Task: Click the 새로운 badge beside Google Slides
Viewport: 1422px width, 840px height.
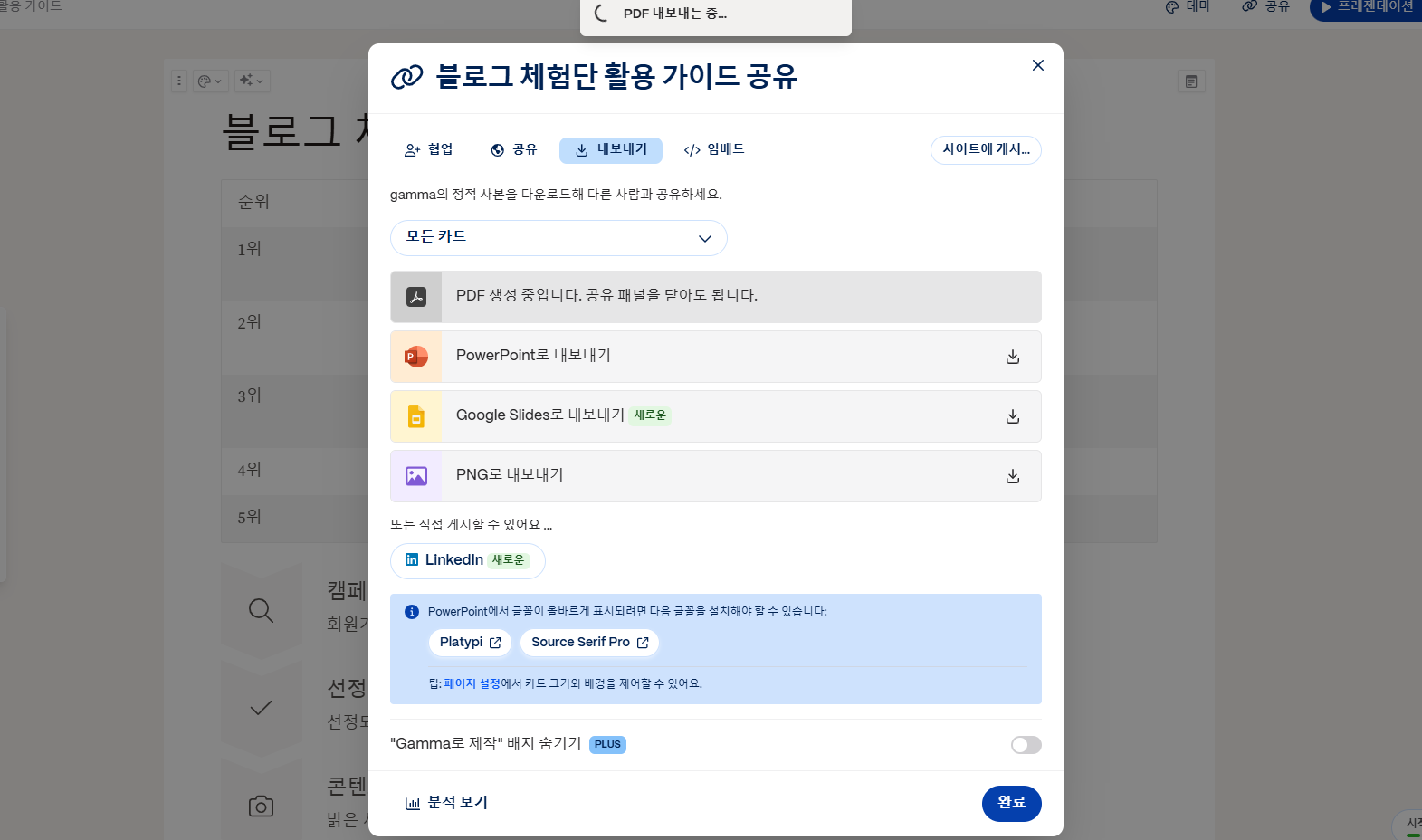Action: click(x=650, y=415)
